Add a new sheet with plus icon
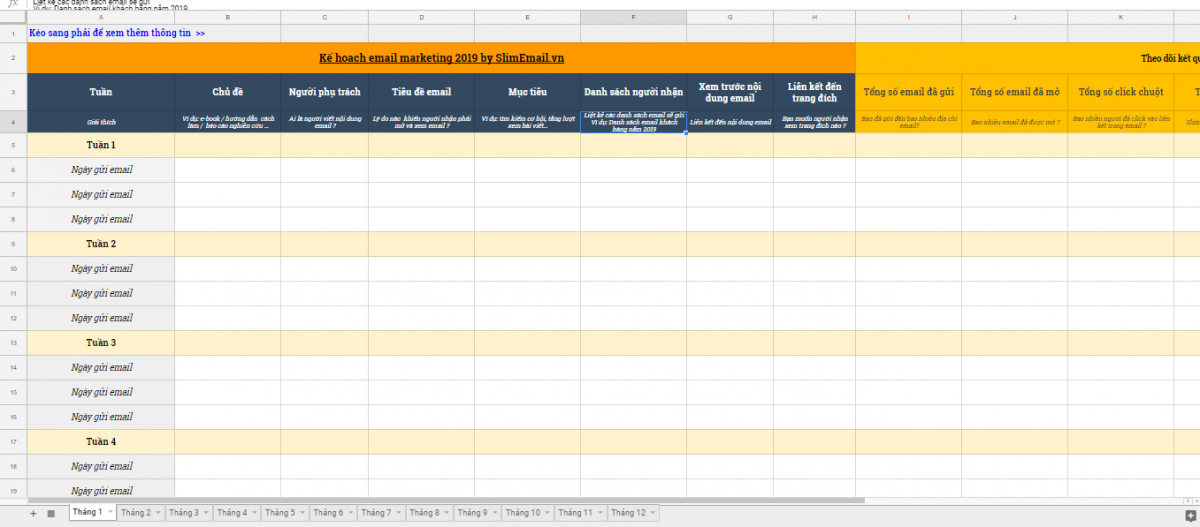1200x527 pixels. point(33,513)
